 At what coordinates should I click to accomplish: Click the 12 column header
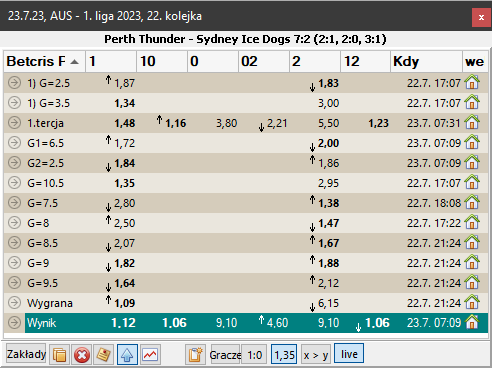(x=366, y=61)
